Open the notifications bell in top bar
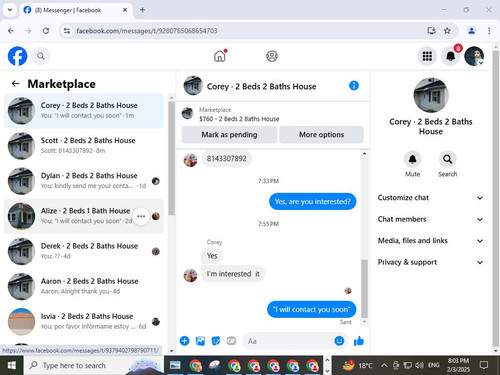Image resolution: width=500 pixels, height=375 pixels. pyautogui.click(x=451, y=56)
